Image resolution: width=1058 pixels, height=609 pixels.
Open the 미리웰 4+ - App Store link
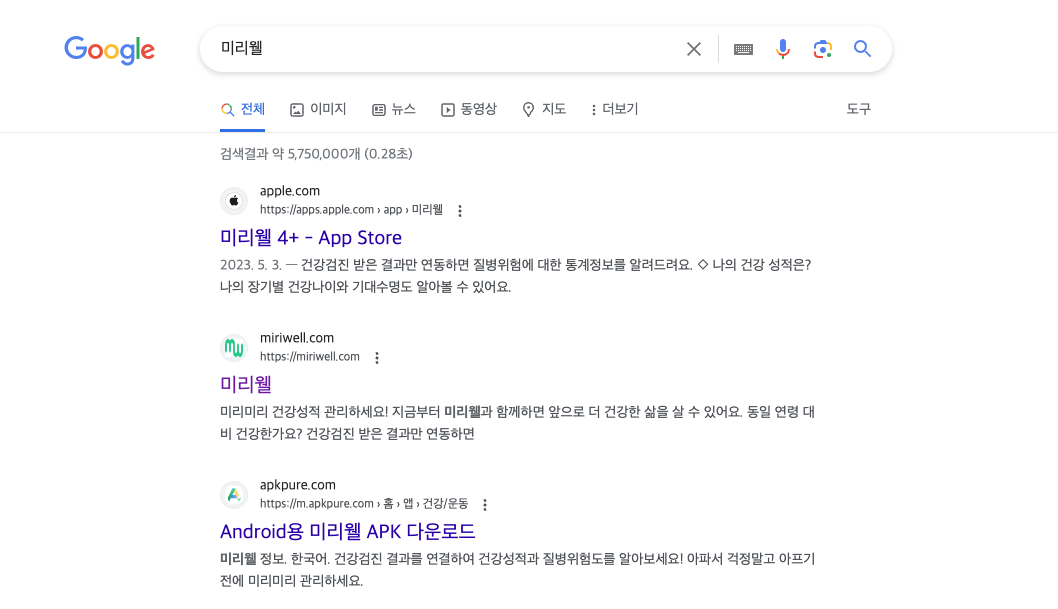click(x=311, y=237)
